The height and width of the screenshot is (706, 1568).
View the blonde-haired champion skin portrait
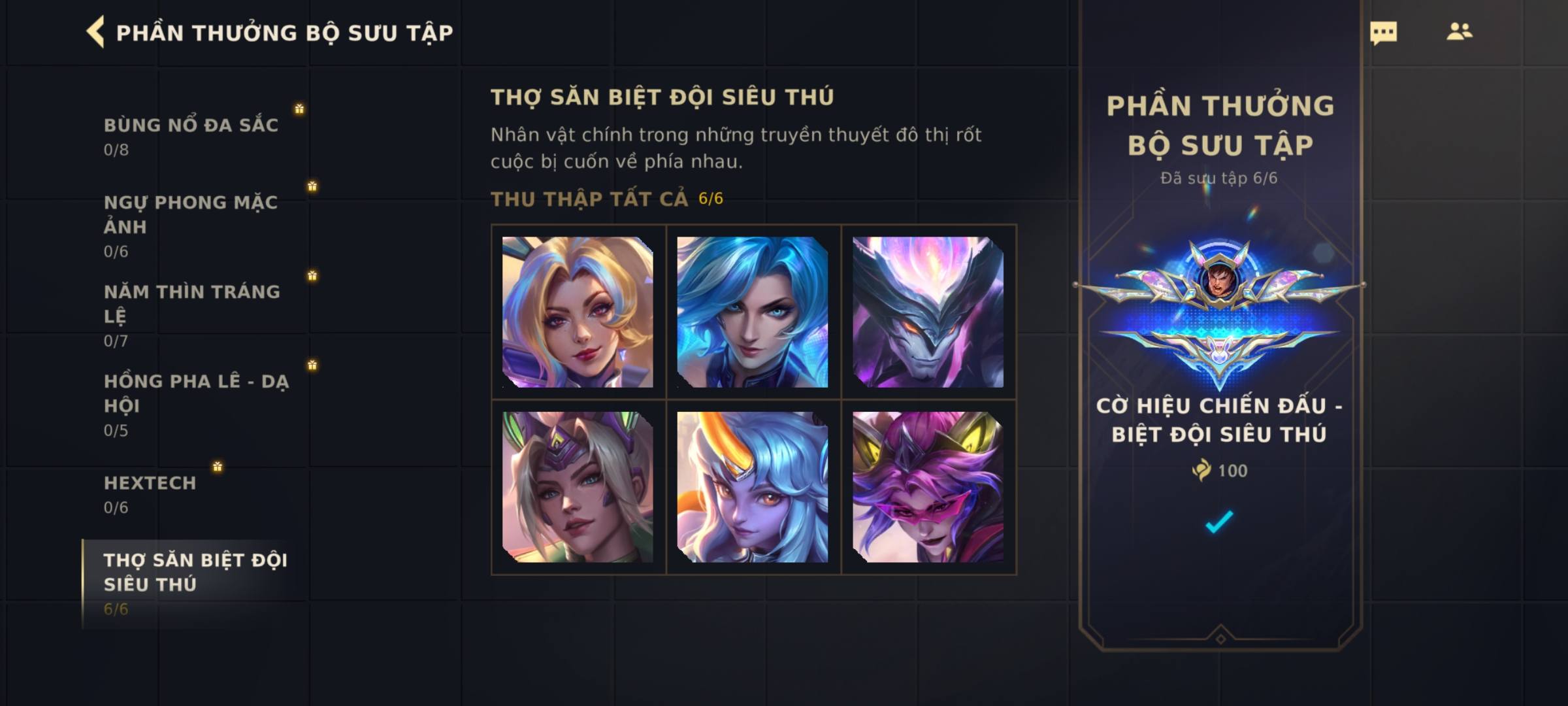578,312
